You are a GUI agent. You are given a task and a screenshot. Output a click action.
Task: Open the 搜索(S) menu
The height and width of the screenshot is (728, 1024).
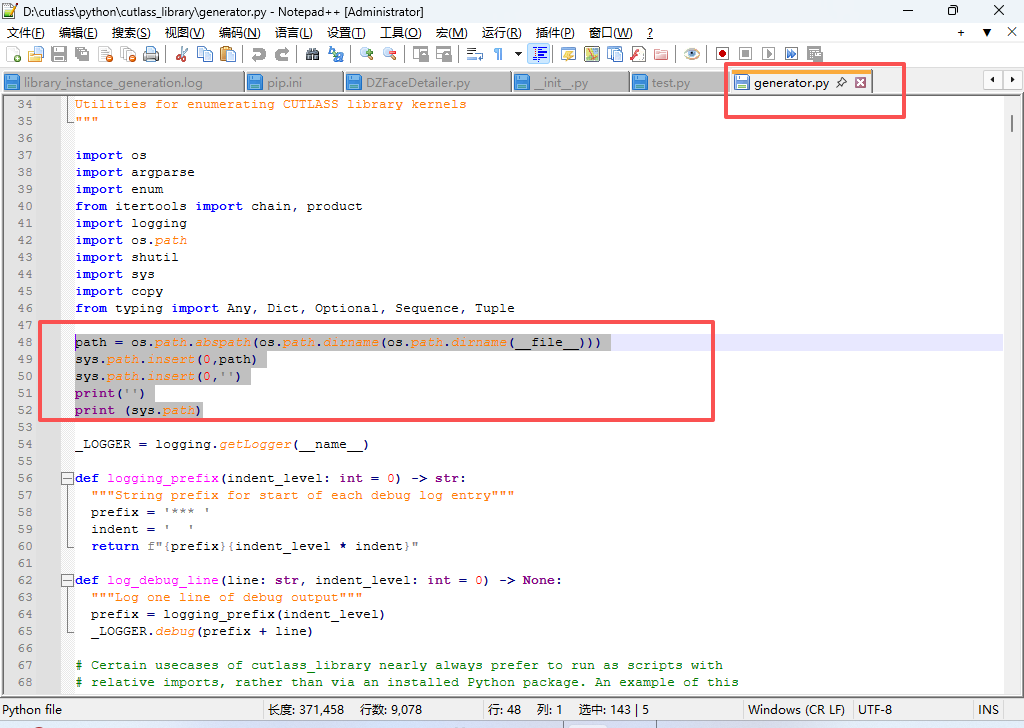point(131,33)
